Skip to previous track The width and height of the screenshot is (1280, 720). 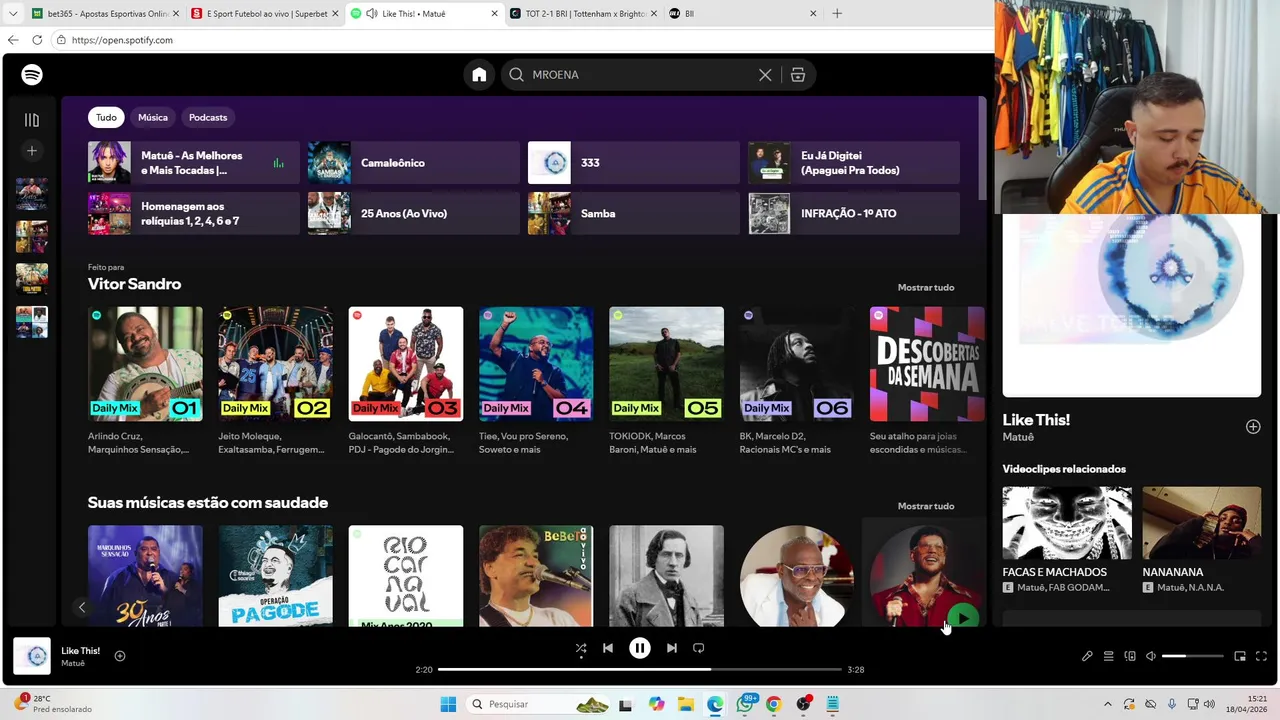click(607, 648)
